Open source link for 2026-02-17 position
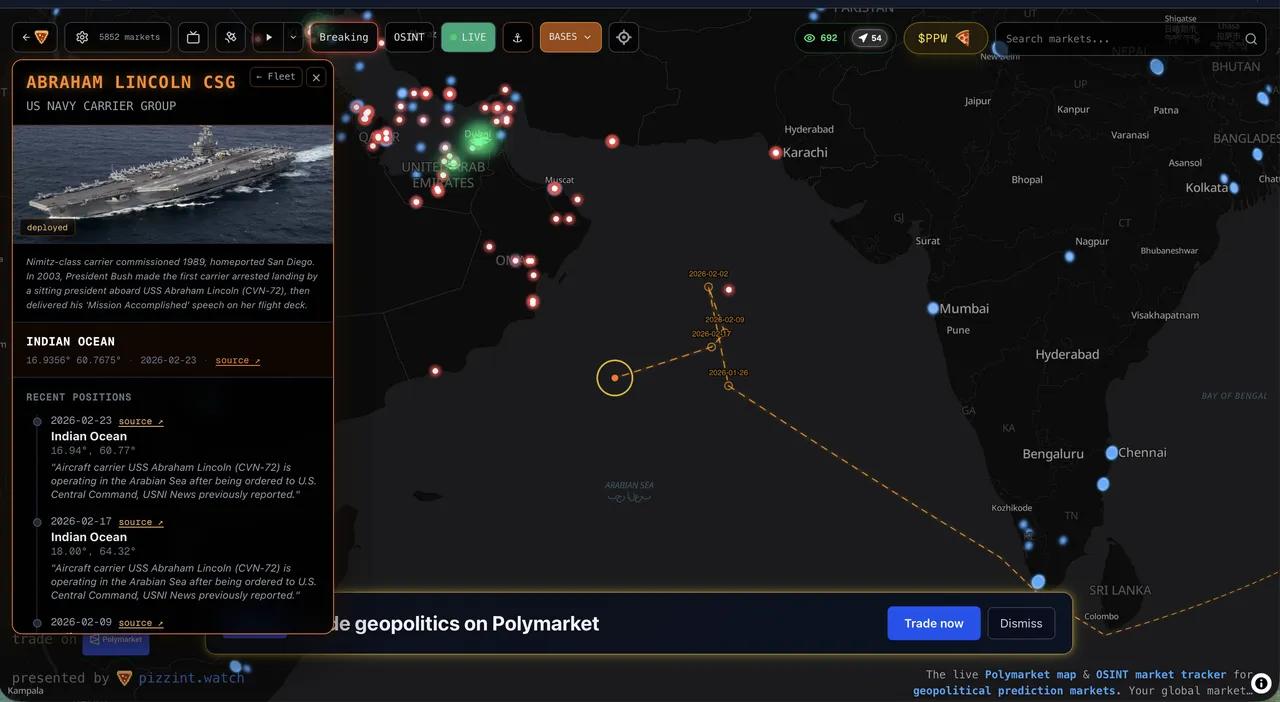Screen dimensions: 1280x702 click(141, 522)
